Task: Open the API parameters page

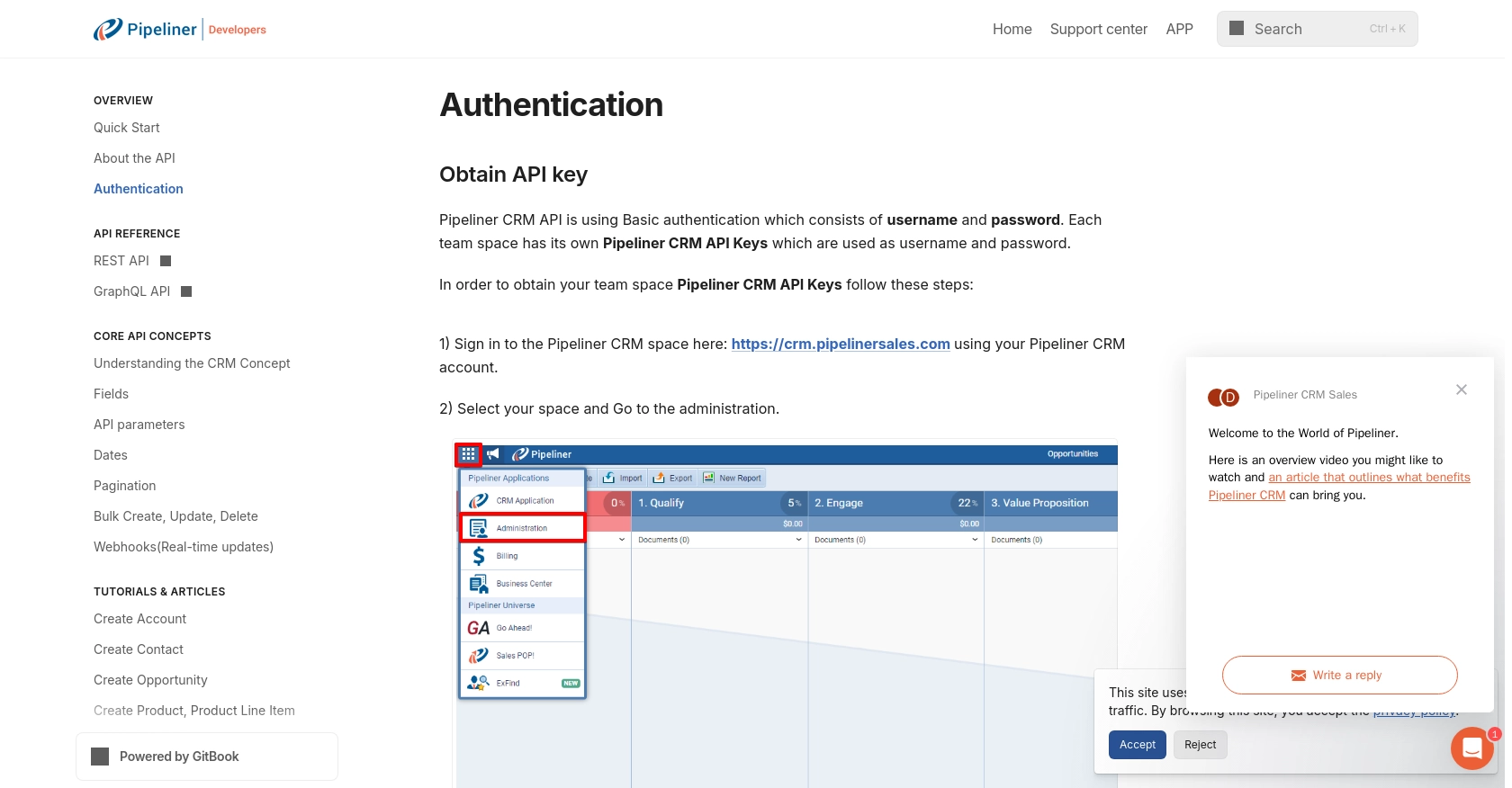Action: [x=139, y=425]
